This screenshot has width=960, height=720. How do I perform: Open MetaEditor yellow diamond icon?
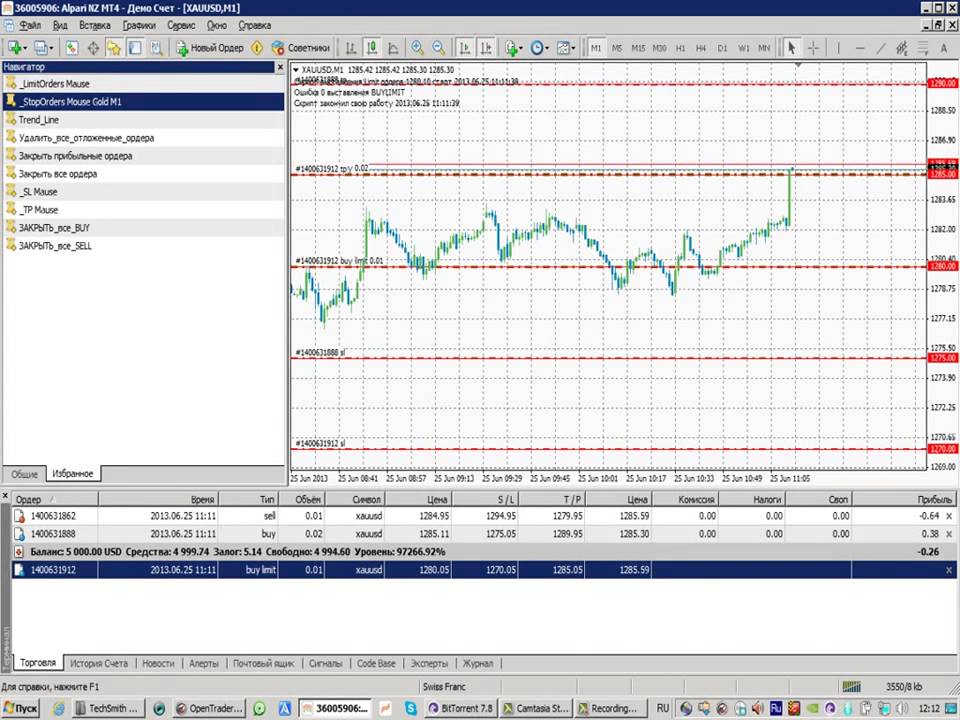pos(257,48)
